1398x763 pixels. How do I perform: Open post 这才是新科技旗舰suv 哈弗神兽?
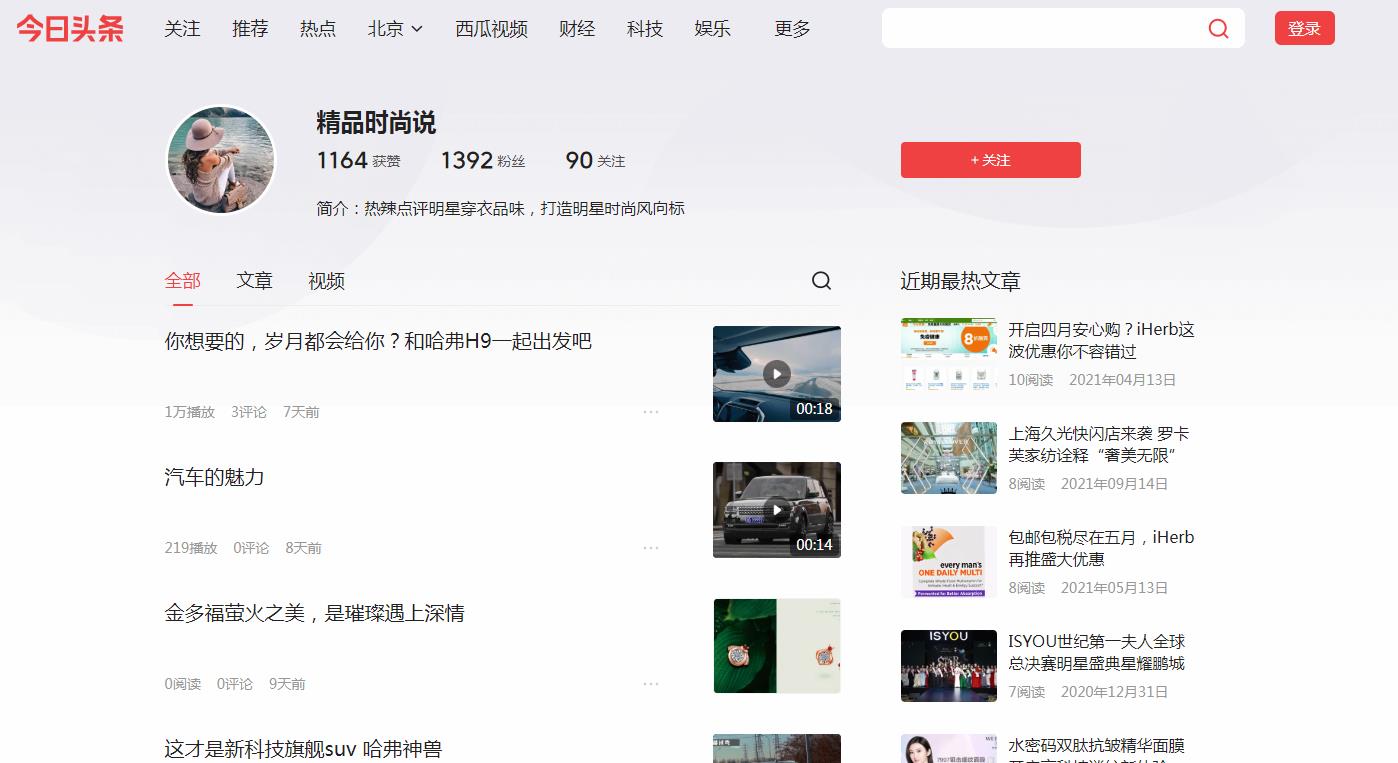(303, 749)
